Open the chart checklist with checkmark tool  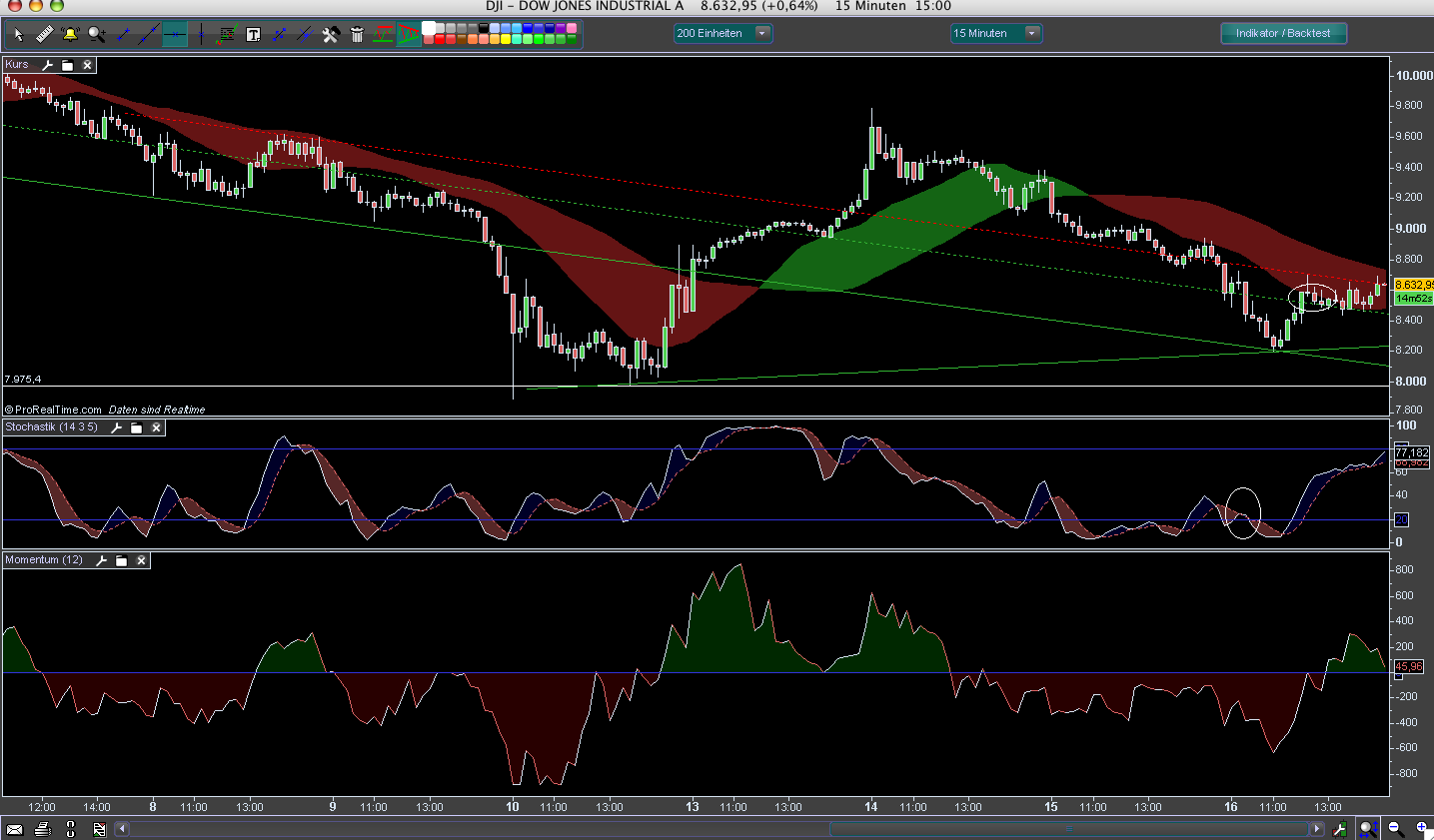point(227,34)
